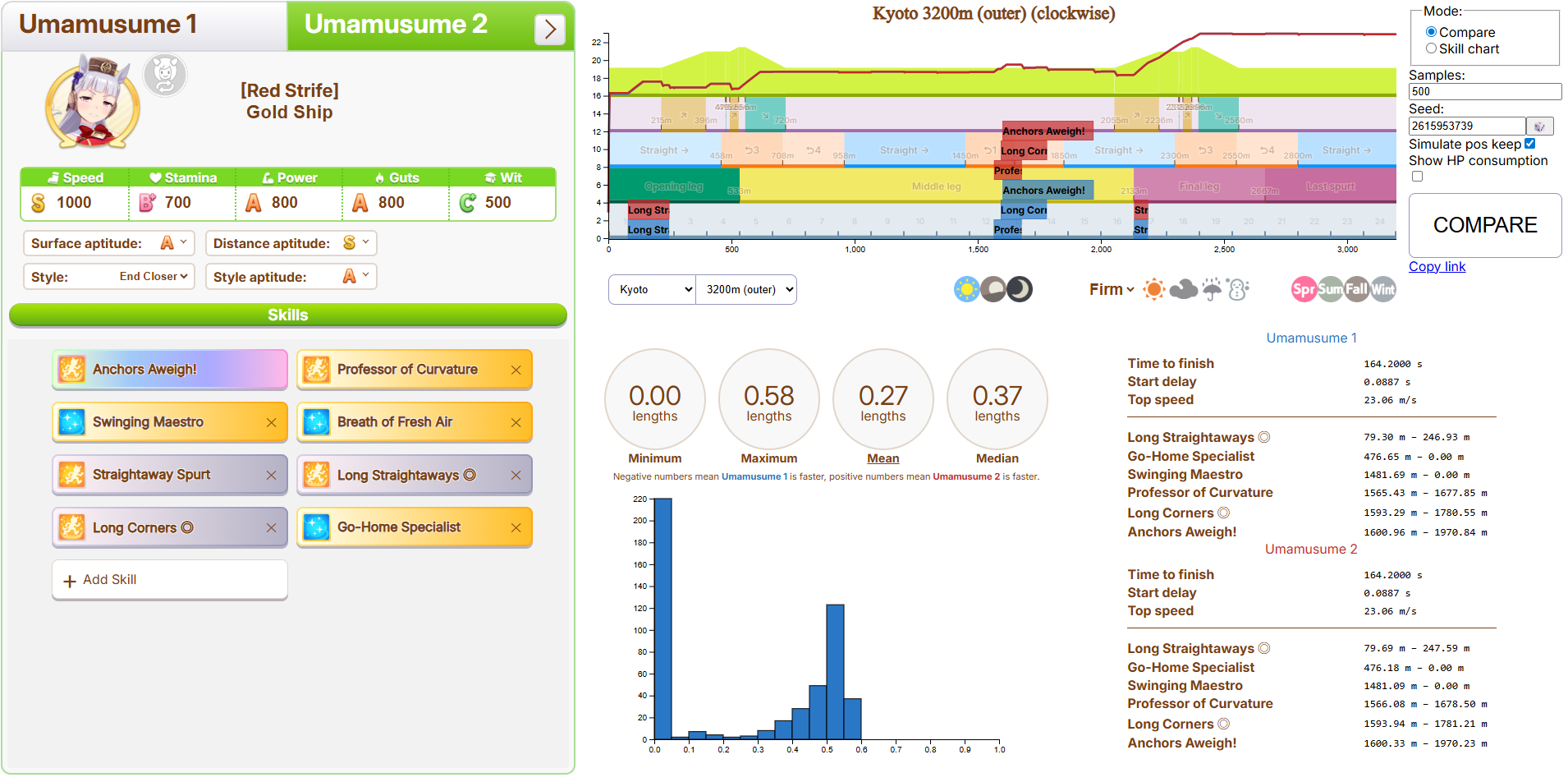Randomize seed with dice button
Viewport: 1568px width, 782px height.
pos(1540,126)
